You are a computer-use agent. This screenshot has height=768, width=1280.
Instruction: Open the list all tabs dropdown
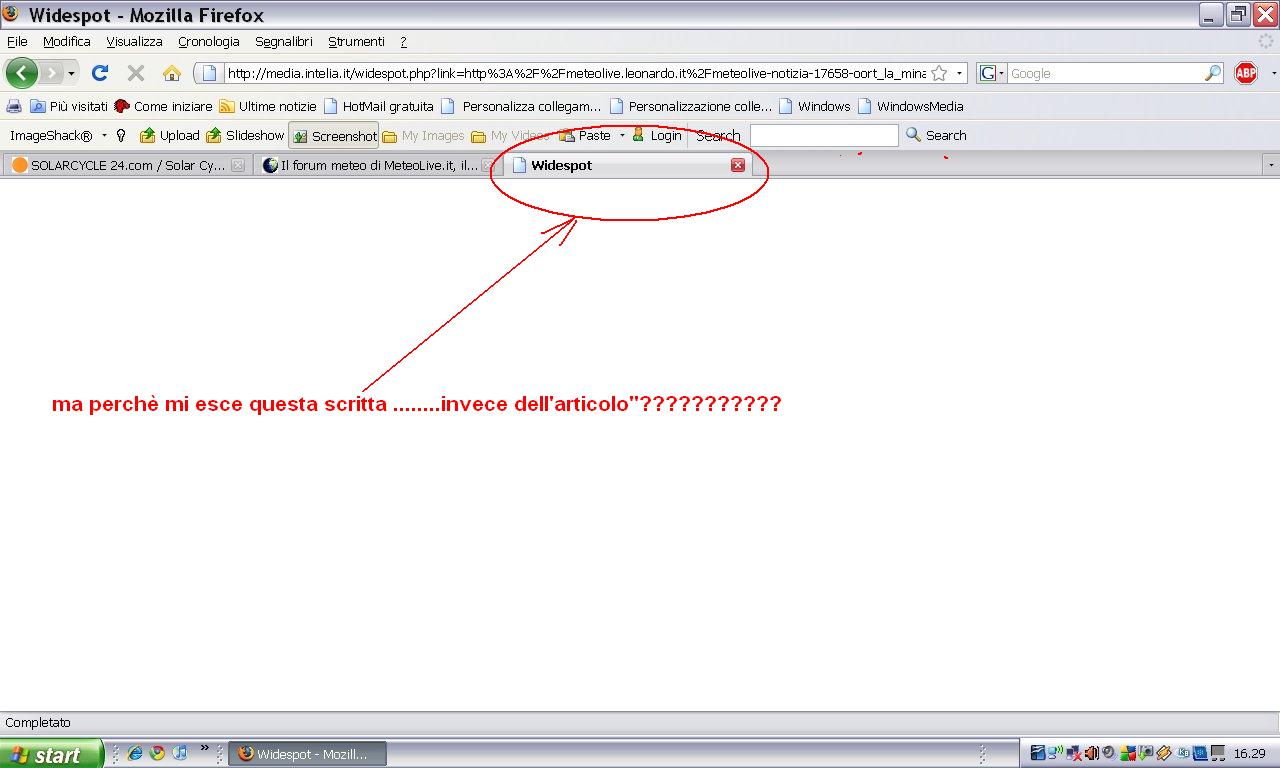1270,165
